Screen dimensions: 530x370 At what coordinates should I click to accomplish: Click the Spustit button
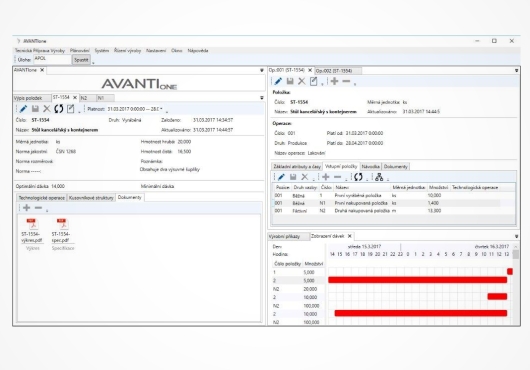(81, 60)
